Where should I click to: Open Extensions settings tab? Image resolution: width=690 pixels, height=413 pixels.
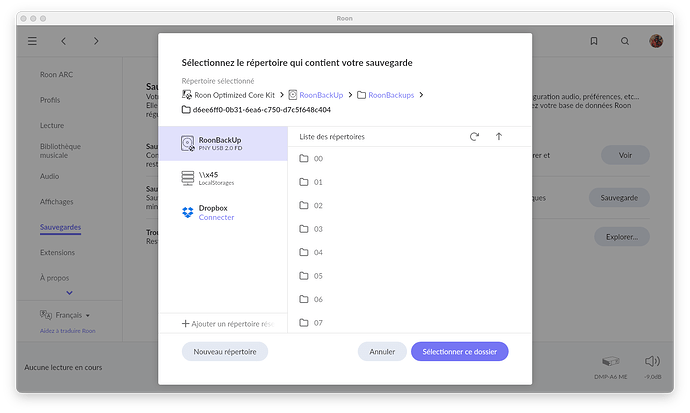57,252
